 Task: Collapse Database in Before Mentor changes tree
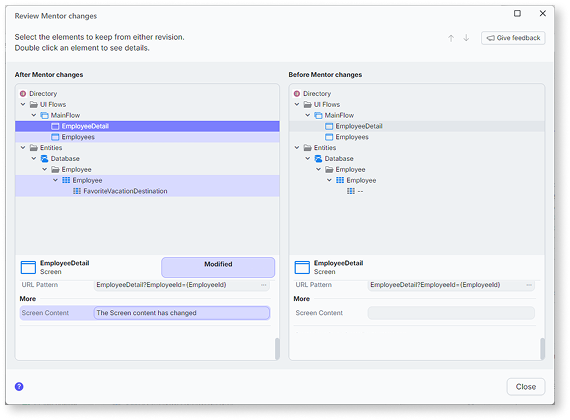click(x=308, y=159)
